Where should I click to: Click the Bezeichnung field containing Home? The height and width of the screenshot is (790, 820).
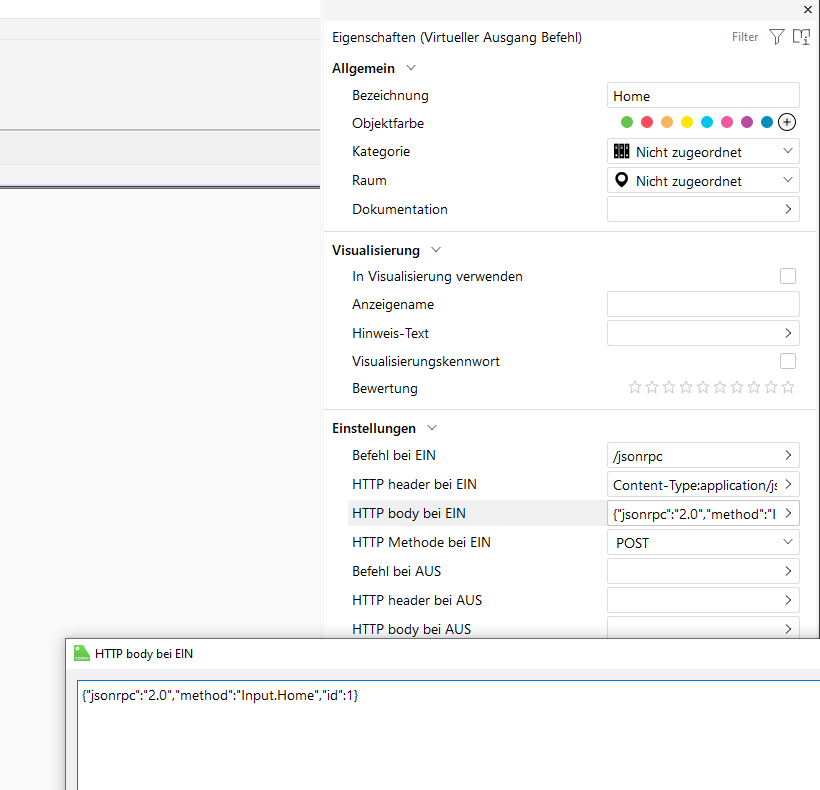[x=703, y=96]
